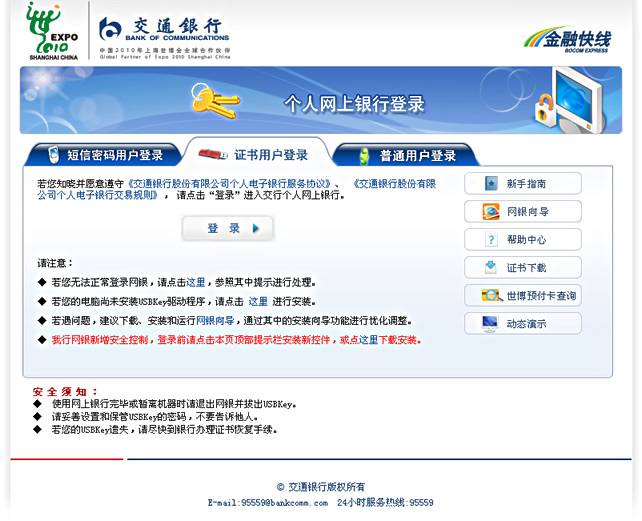Screen dimensions: 642x521
Task: Click the 登录 button
Action: point(228,228)
